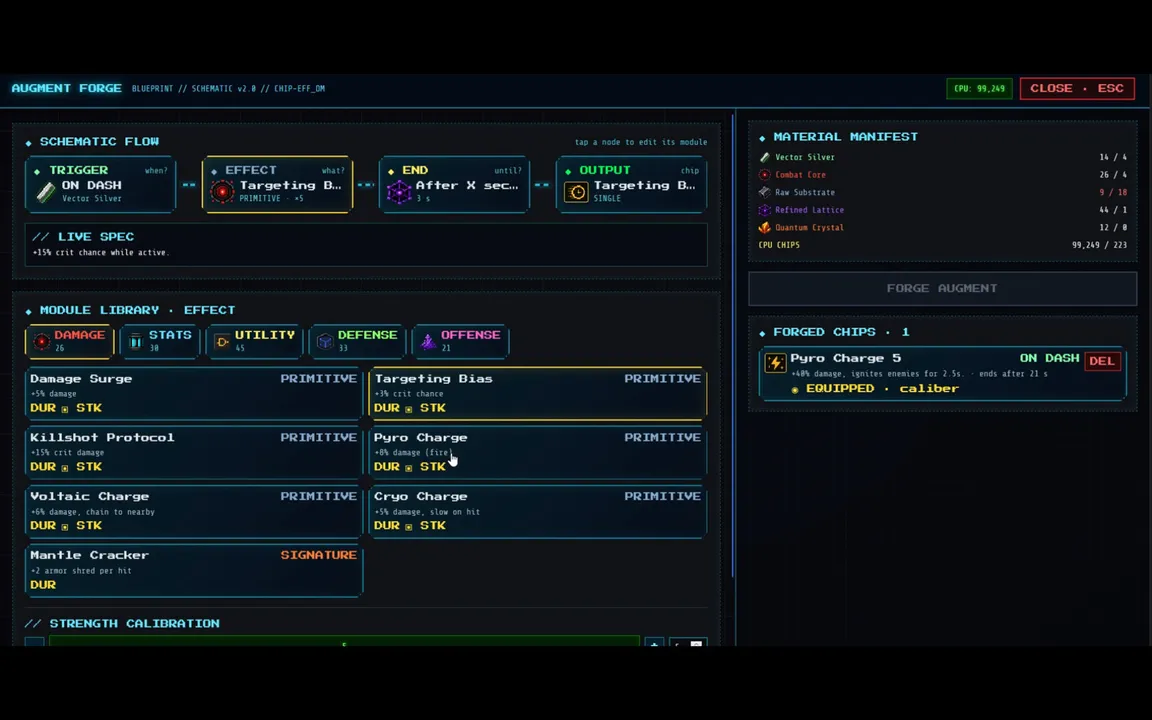Click the Offense tab's purple pyramid icon

tap(428, 341)
